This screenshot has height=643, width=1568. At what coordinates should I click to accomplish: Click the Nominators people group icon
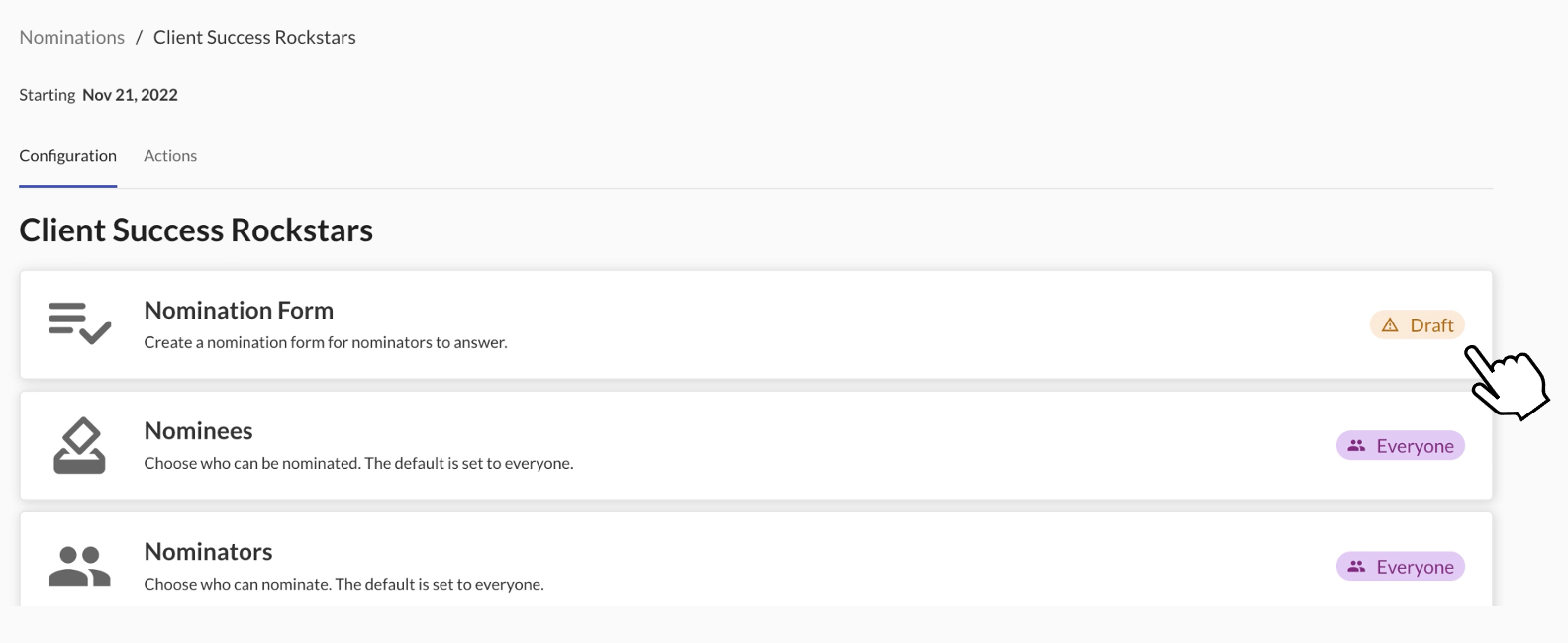point(79,566)
